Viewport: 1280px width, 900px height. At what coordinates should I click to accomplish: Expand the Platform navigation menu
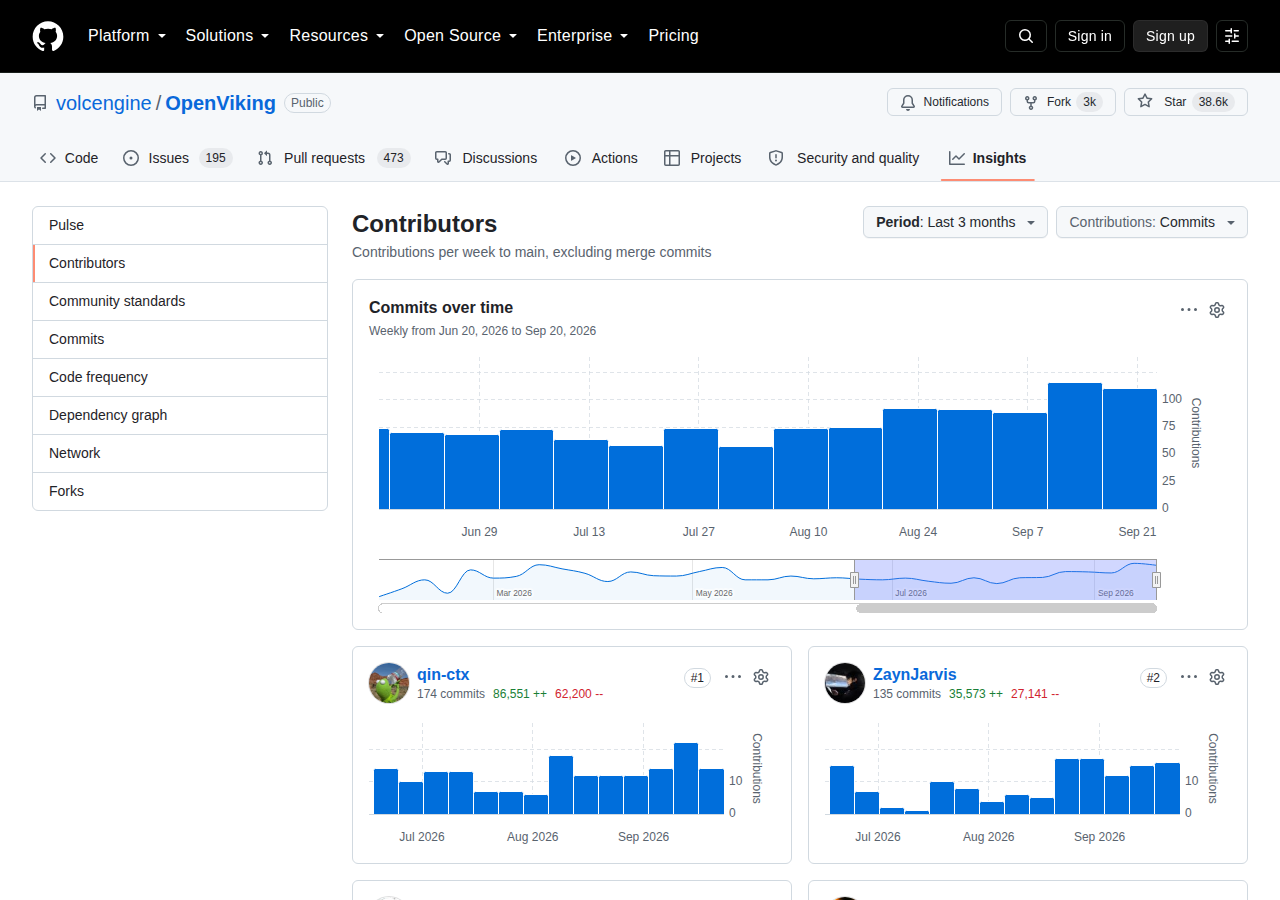point(127,36)
